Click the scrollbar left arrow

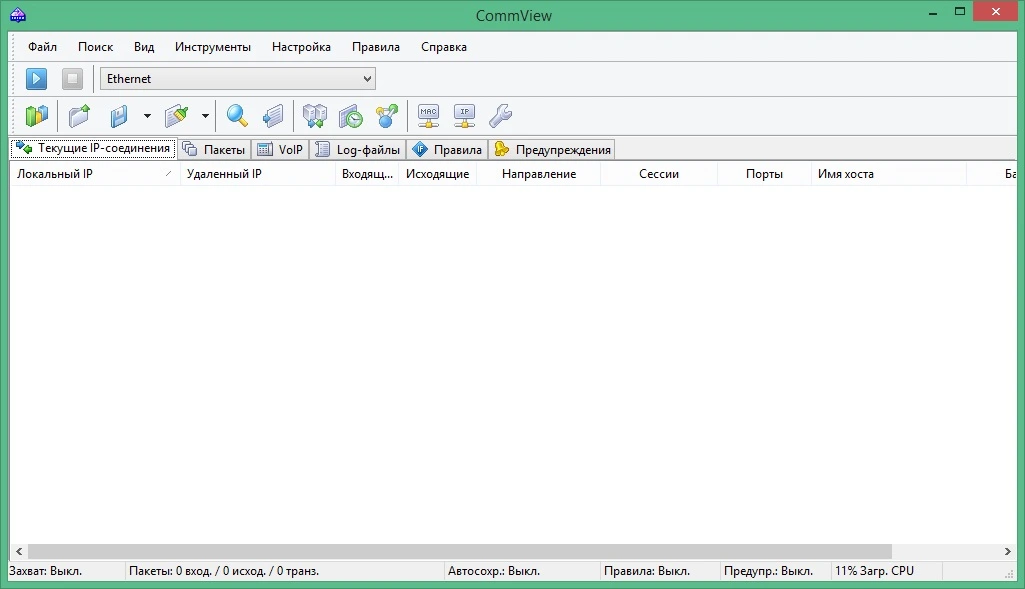19,552
